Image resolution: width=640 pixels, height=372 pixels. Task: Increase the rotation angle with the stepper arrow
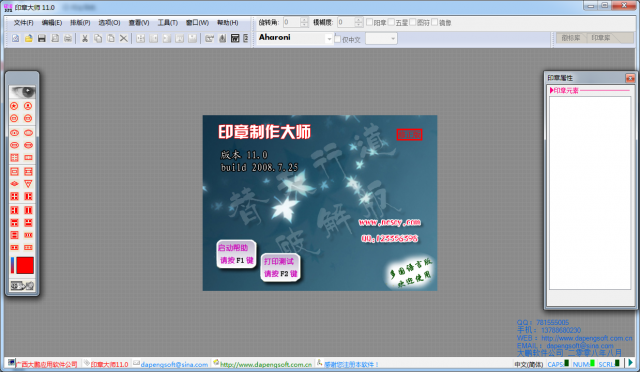[x=304, y=20]
